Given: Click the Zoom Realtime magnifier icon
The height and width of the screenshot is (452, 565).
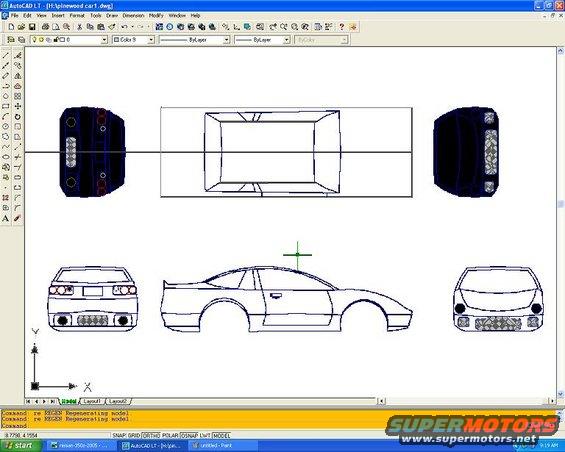Looking at the screenshot, I should [x=284, y=27].
